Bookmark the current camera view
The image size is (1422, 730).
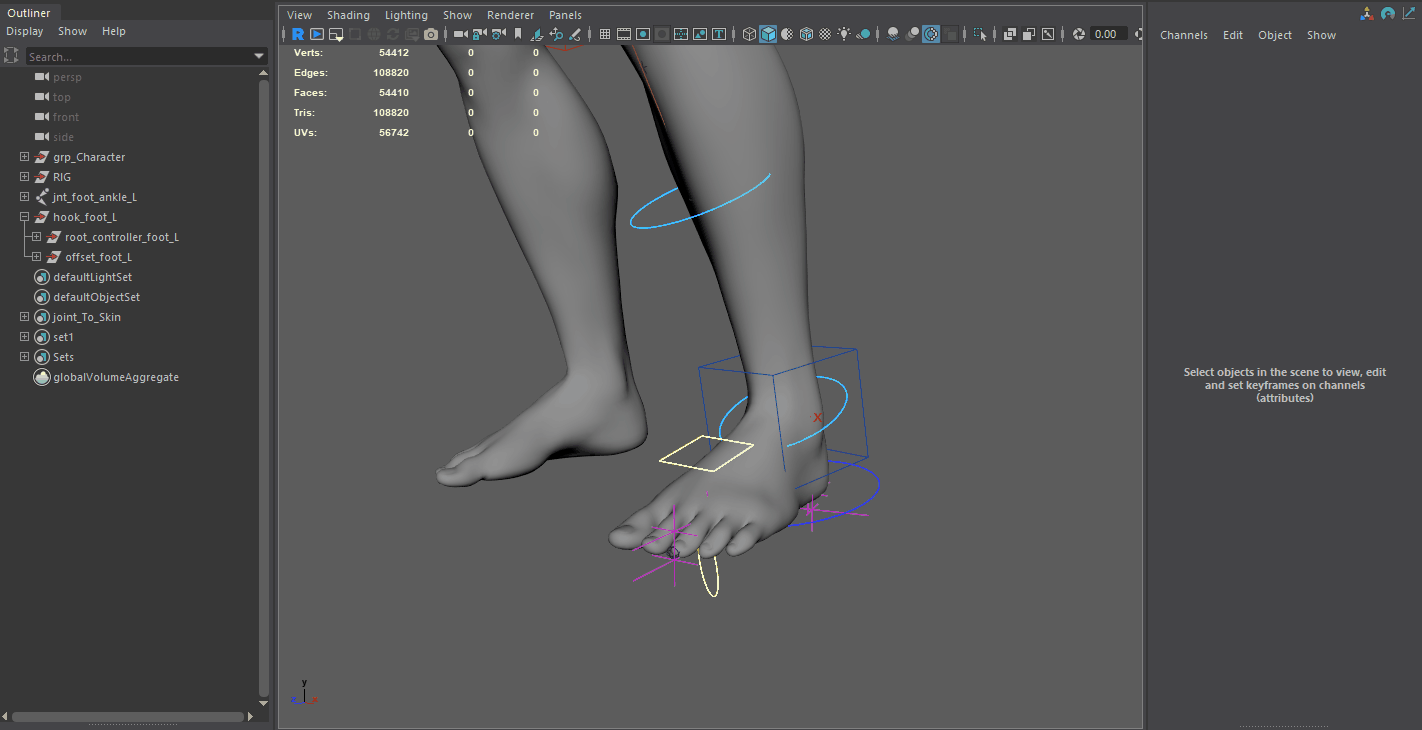(x=517, y=33)
